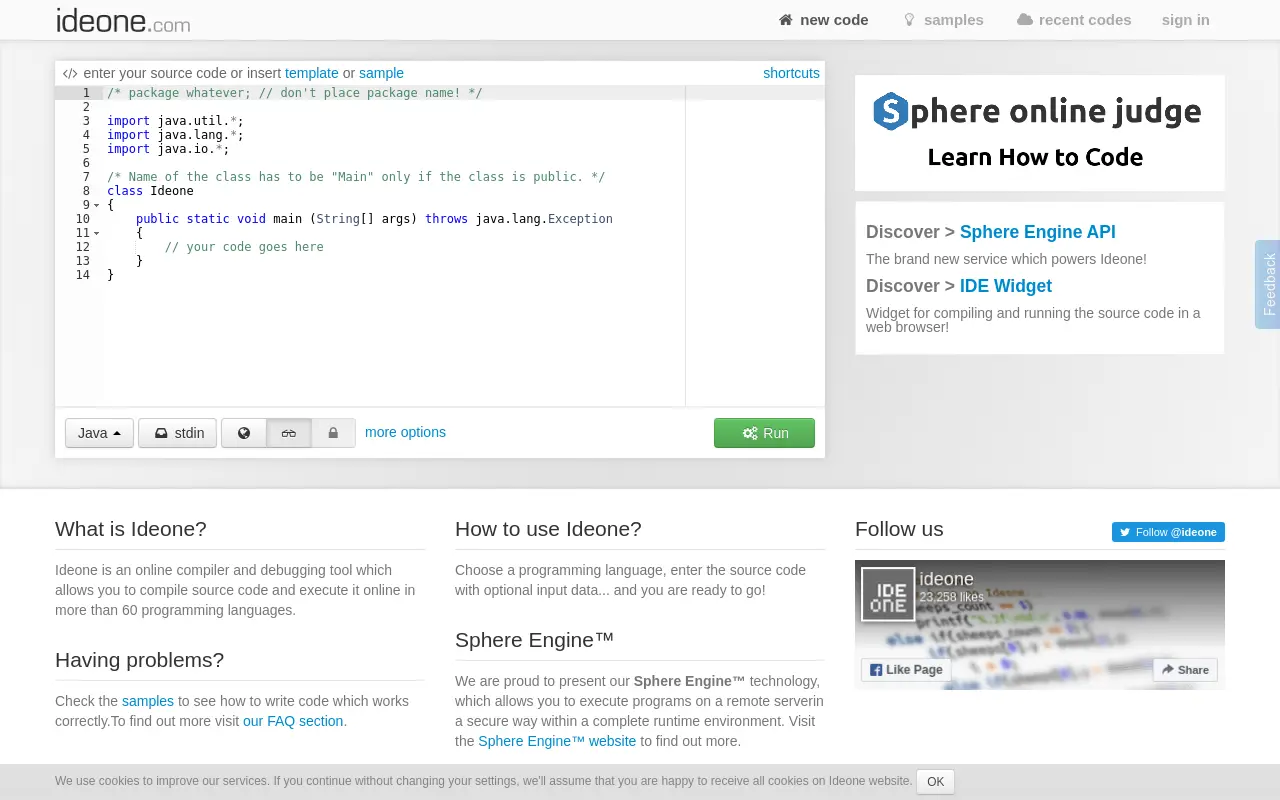1280x800 pixels.
Task: Follow @ideone on Twitter
Action: (1168, 532)
